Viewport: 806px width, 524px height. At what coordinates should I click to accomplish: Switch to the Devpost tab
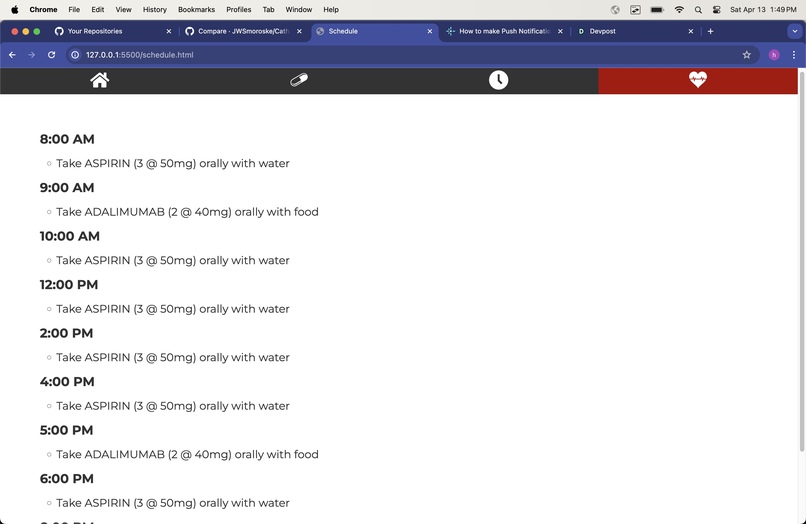point(635,31)
